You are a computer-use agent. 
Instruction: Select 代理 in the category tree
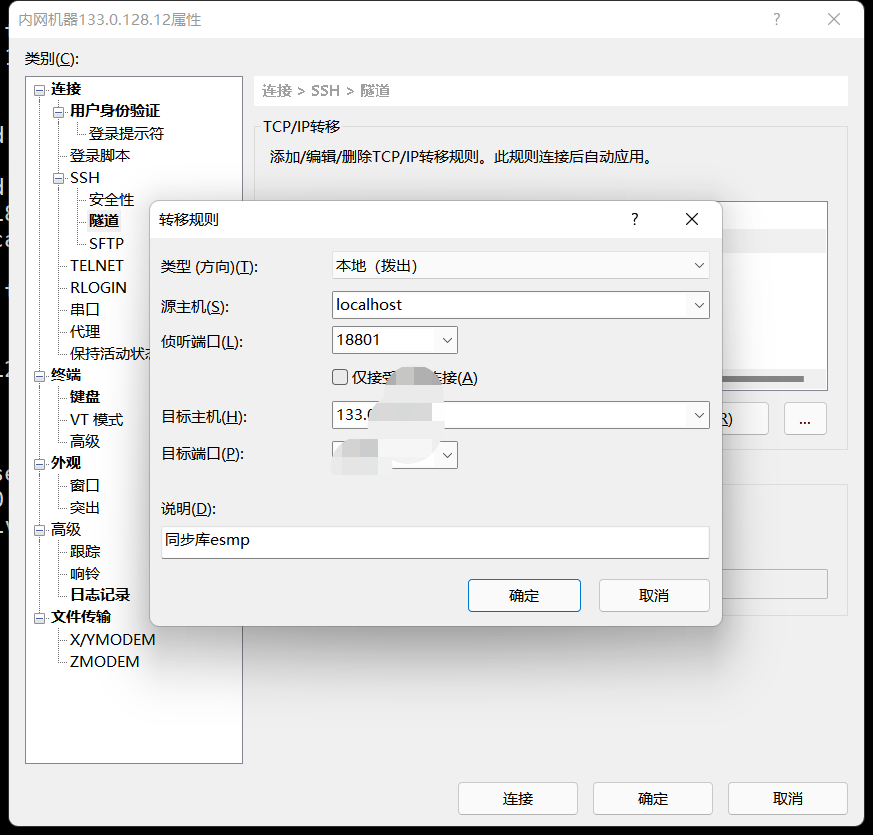click(85, 331)
